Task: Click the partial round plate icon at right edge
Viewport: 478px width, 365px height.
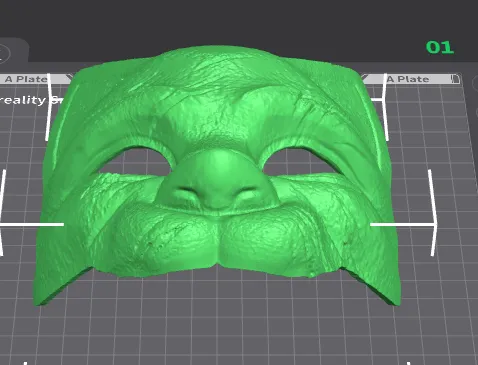Action: pos(475,83)
